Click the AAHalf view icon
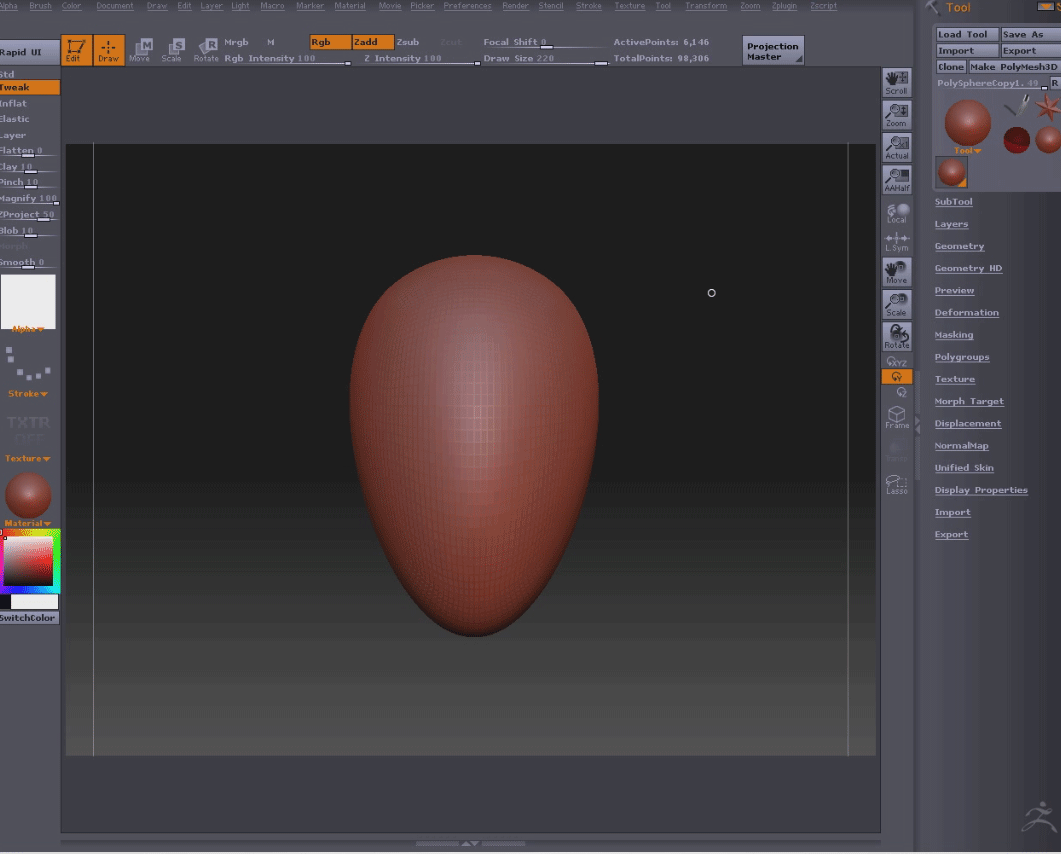This screenshot has height=854, width=1061. 897,180
